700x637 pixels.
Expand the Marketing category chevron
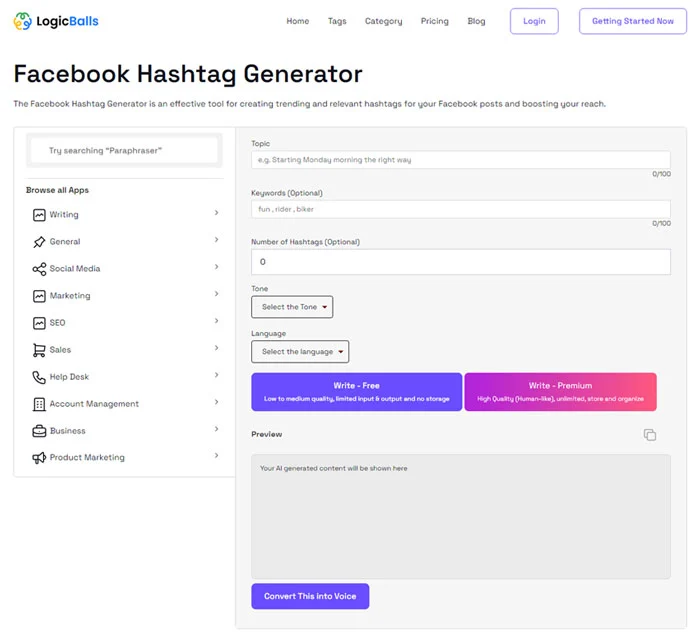click(x=217, y=294)
